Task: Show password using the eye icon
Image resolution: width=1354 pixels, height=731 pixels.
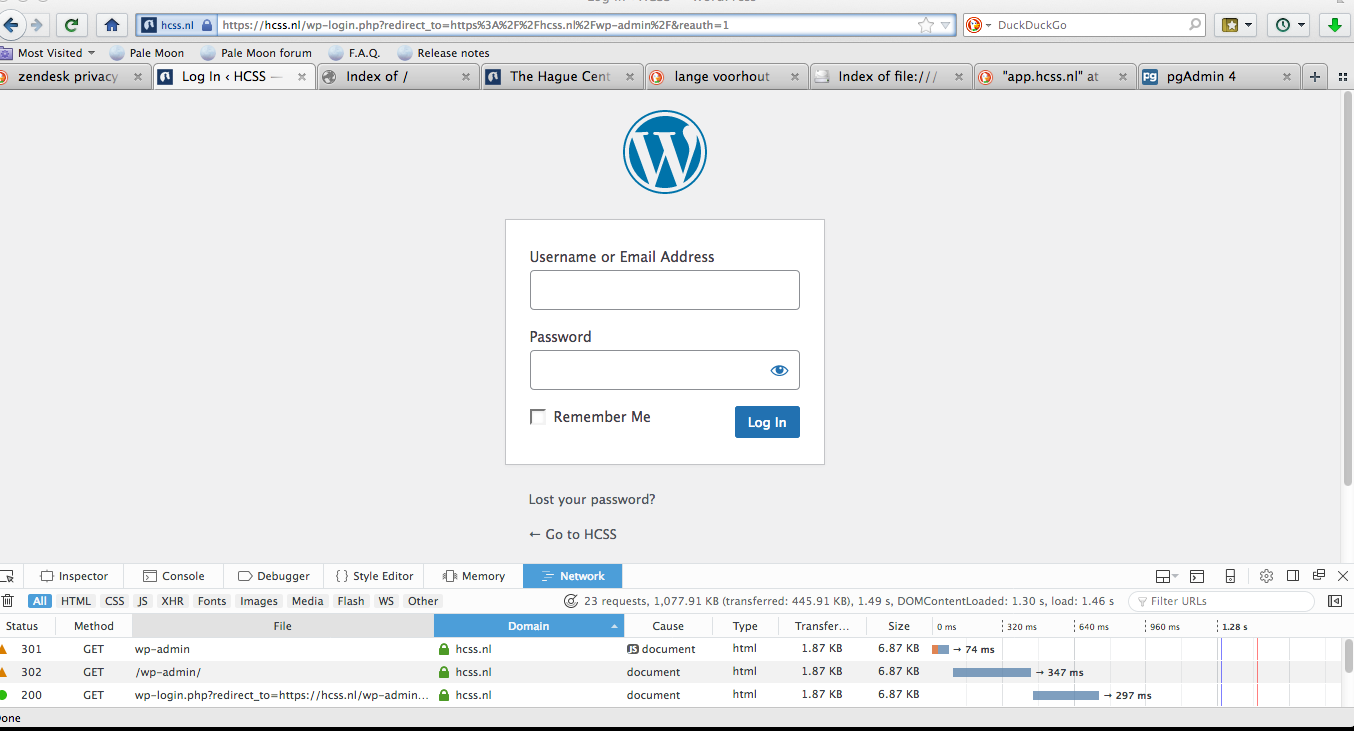Action: pos(779,370)
